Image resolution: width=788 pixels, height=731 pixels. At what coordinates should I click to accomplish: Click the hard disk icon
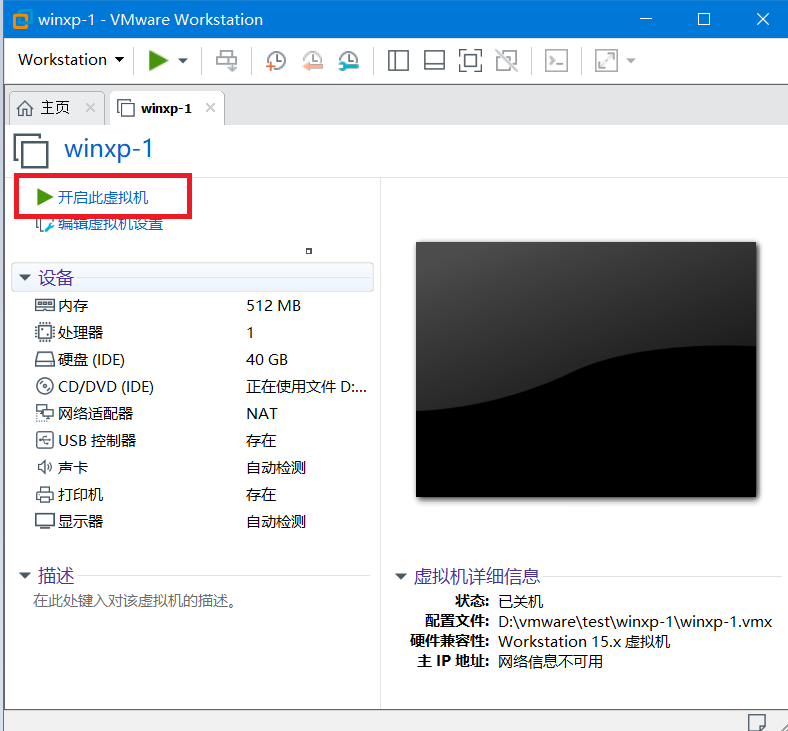tap(45, 359)
